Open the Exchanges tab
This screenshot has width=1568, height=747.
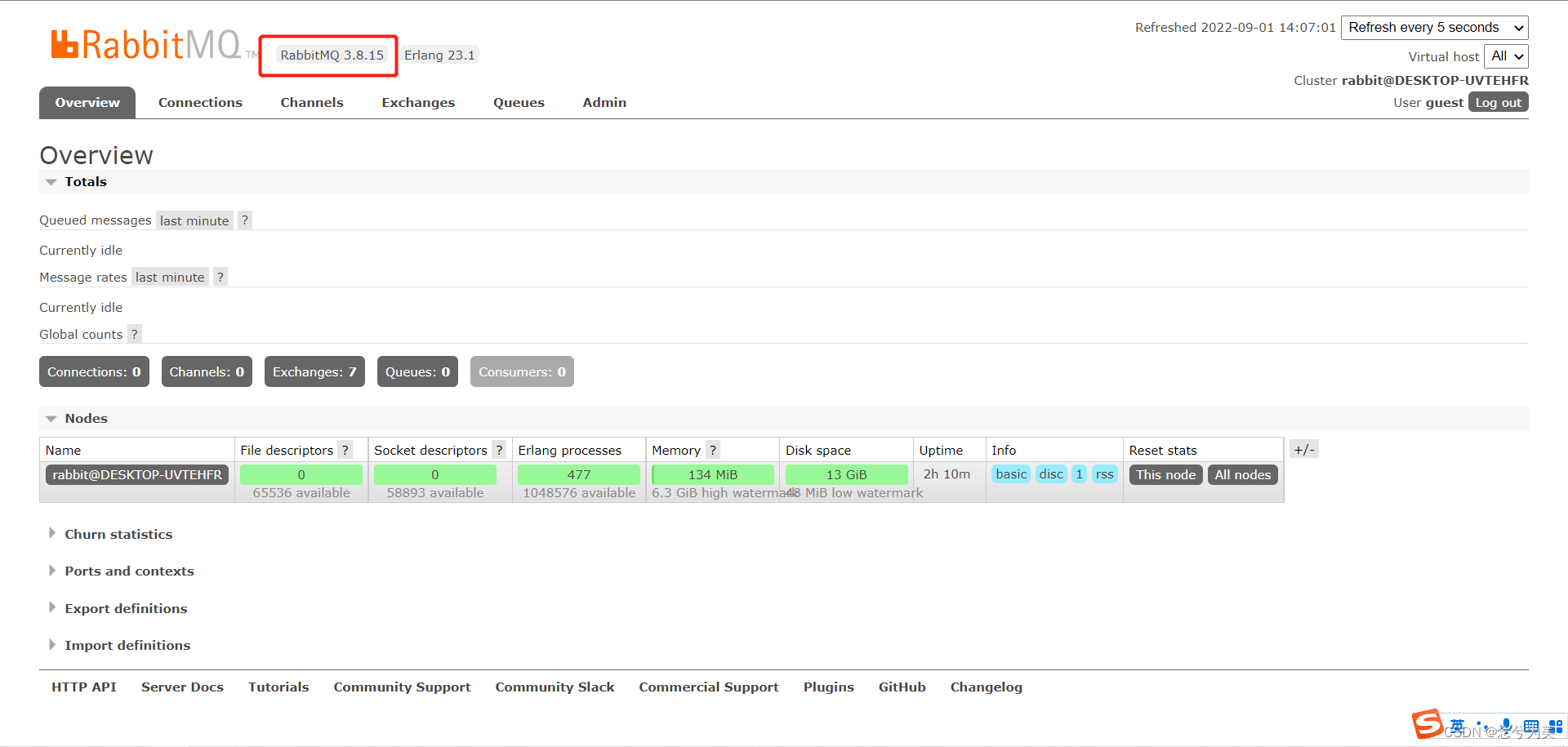tap(418, 103)
